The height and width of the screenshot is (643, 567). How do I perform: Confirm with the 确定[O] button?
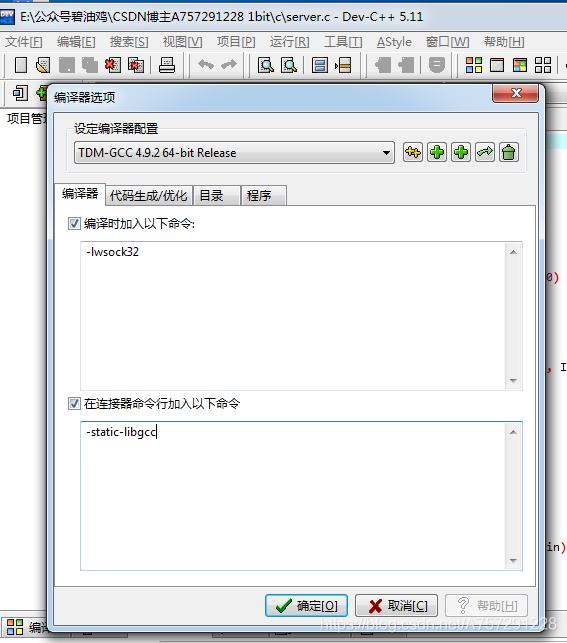(x=306, y=606)
